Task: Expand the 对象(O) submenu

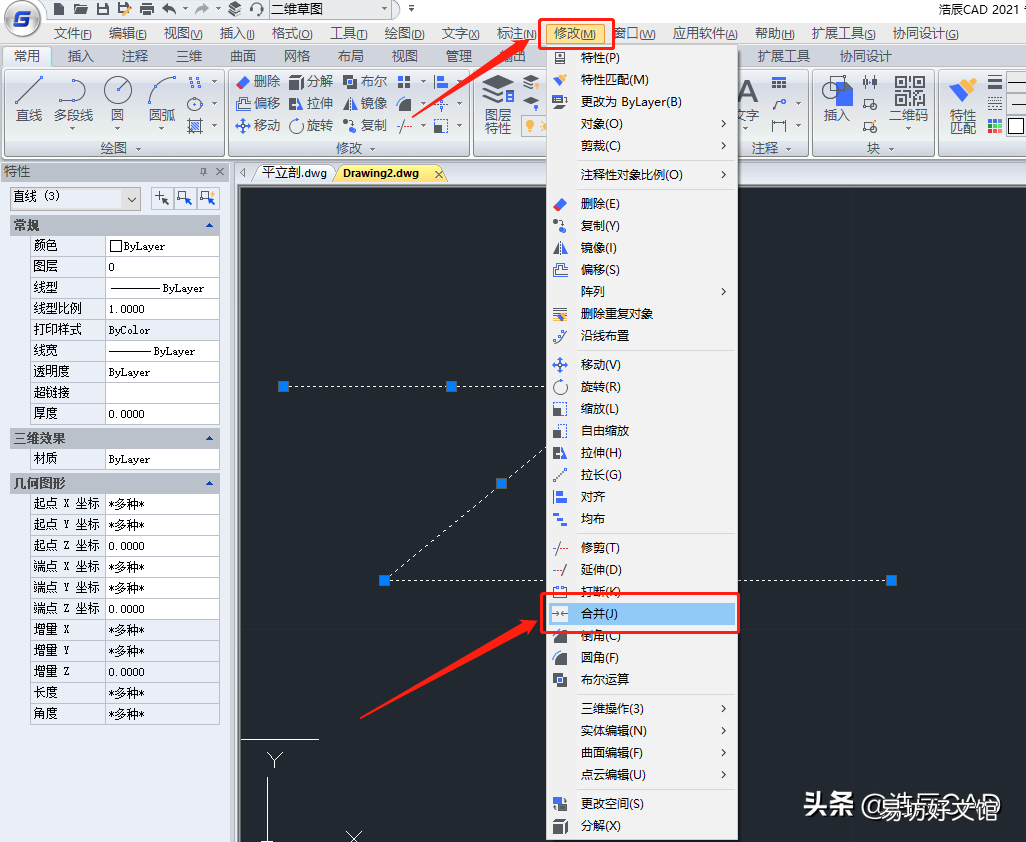Action: (642, 124)
